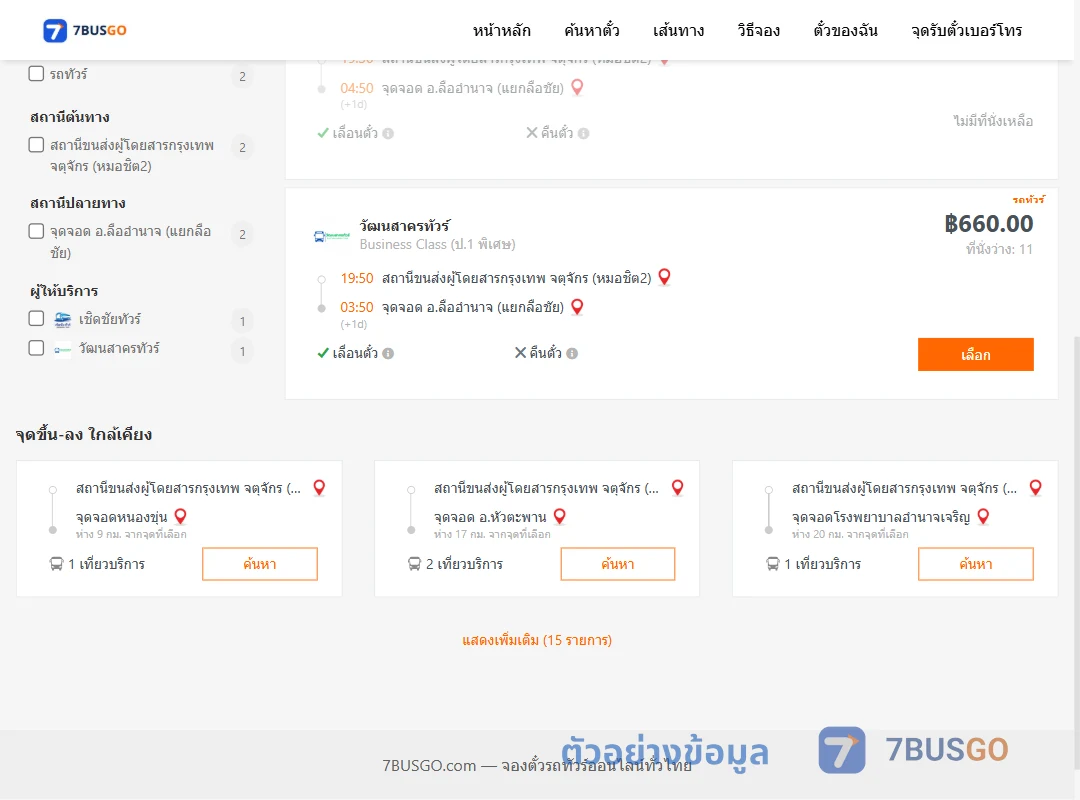Click info icon next to คืนตั๋ว on sold-out card
The image size is (1080, 800).
(583, 134)
